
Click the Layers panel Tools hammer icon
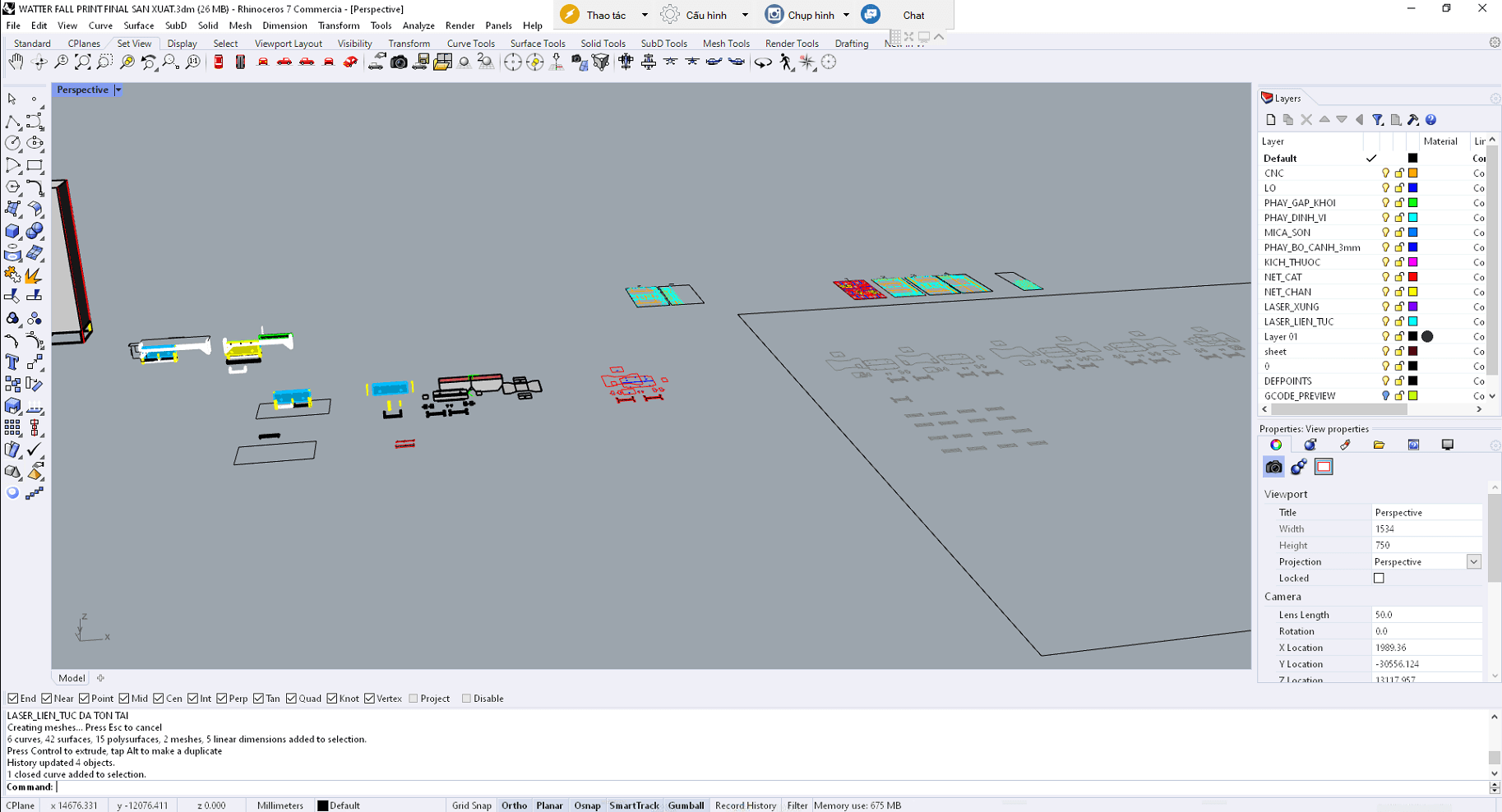pos(1413,120)
